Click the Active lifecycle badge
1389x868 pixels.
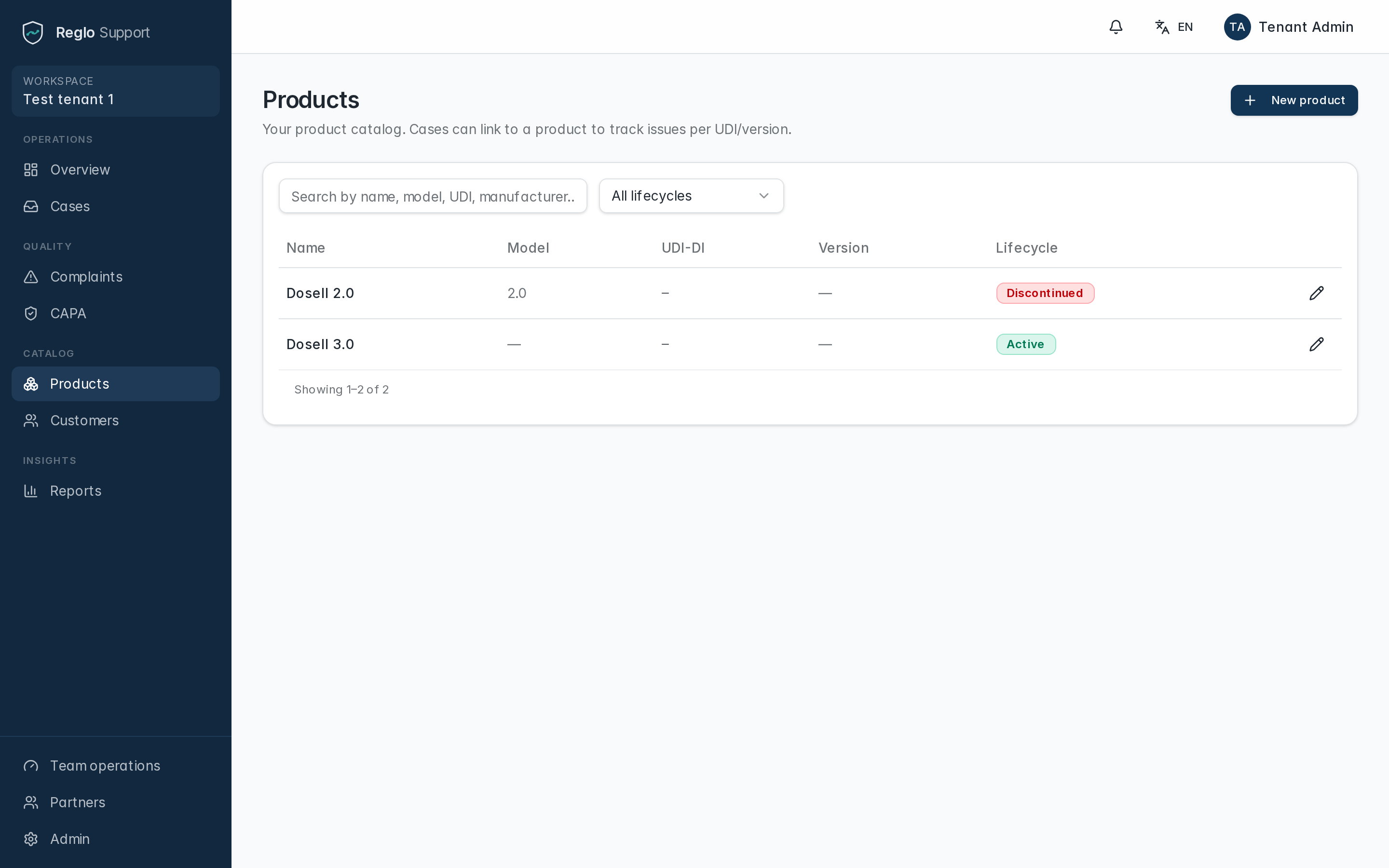(1026, 344)
